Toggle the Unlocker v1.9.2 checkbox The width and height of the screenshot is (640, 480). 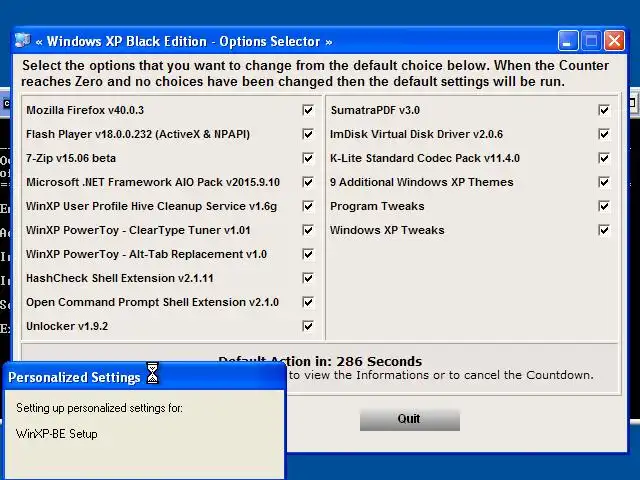[x=308, y=326]
